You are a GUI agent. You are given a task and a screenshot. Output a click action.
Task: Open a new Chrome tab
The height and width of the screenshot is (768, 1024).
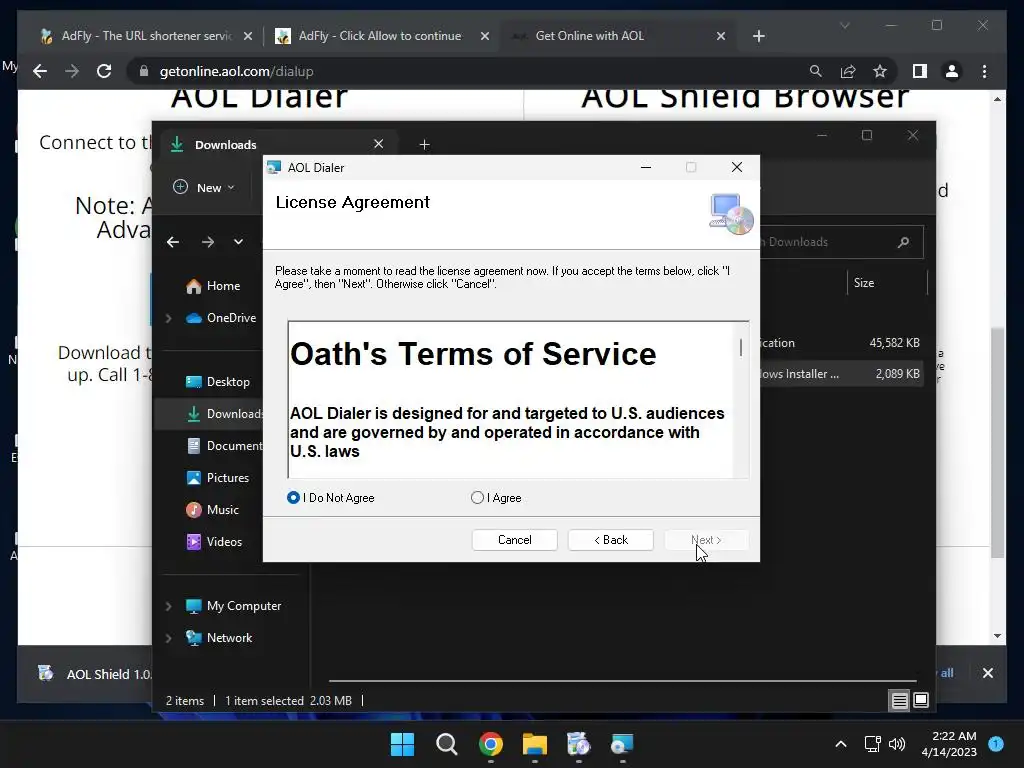click(758, 37)
